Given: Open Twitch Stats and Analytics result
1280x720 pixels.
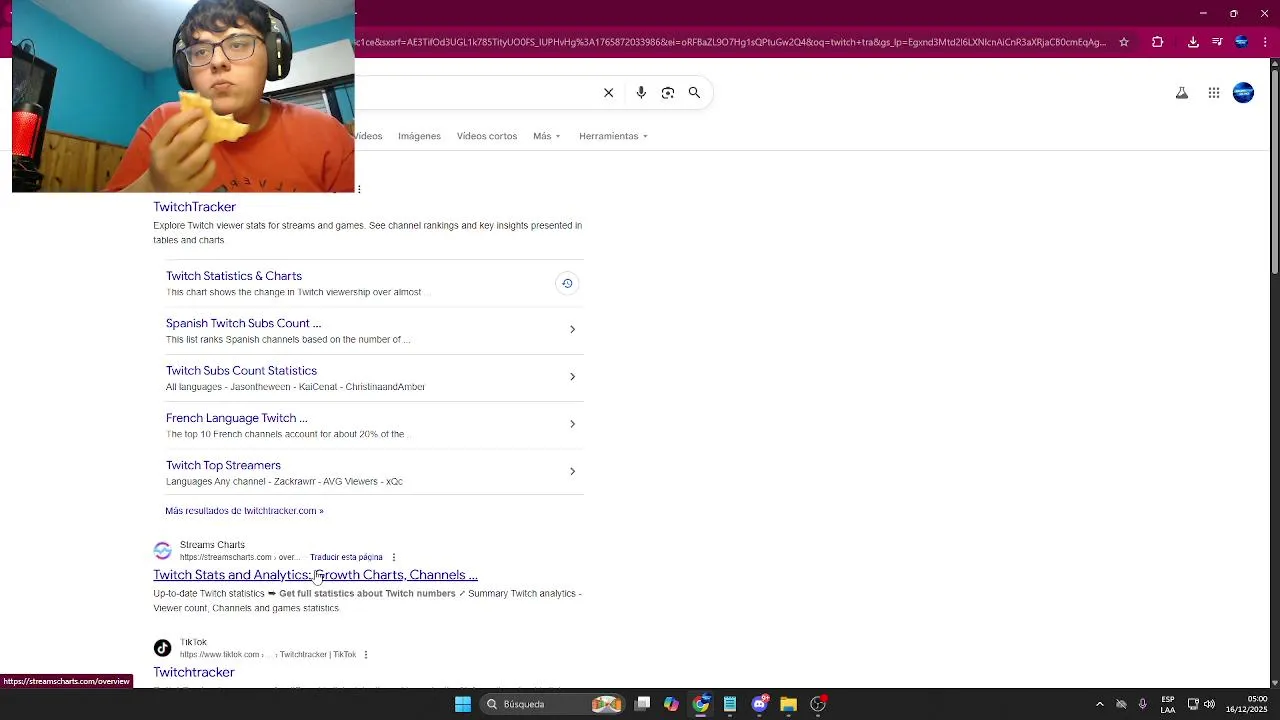Looking at the screenshot, I should 315,575.
